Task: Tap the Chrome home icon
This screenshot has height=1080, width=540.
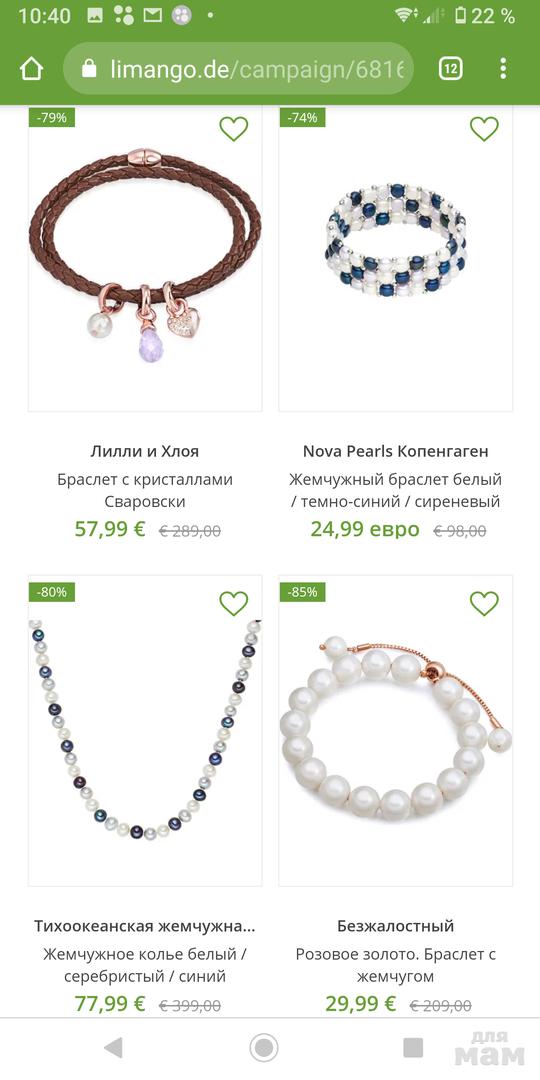Action: (x=32, y=69)
